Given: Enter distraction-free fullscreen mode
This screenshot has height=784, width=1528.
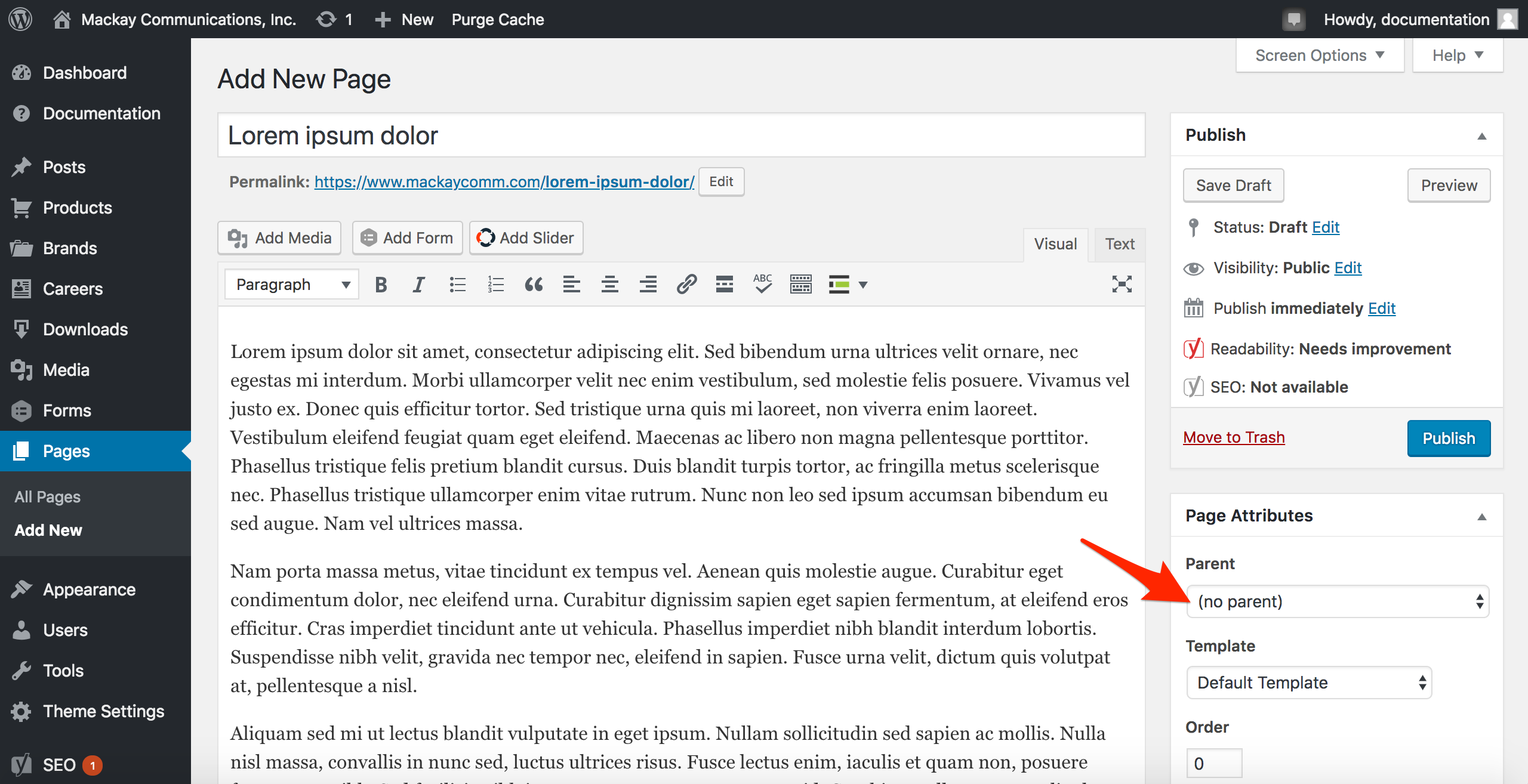Looking at the screenshot, I should click(x=1122, y=285).
